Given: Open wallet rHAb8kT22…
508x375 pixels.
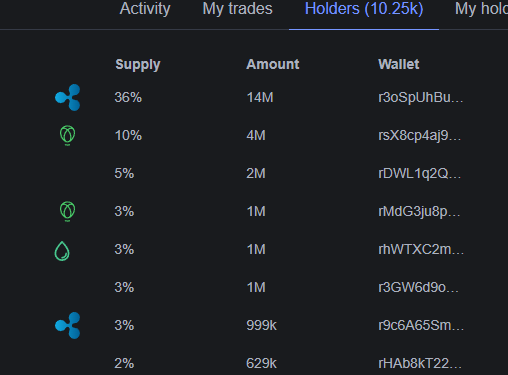Looking at the screenshot, I should click(x=420, y=363).
